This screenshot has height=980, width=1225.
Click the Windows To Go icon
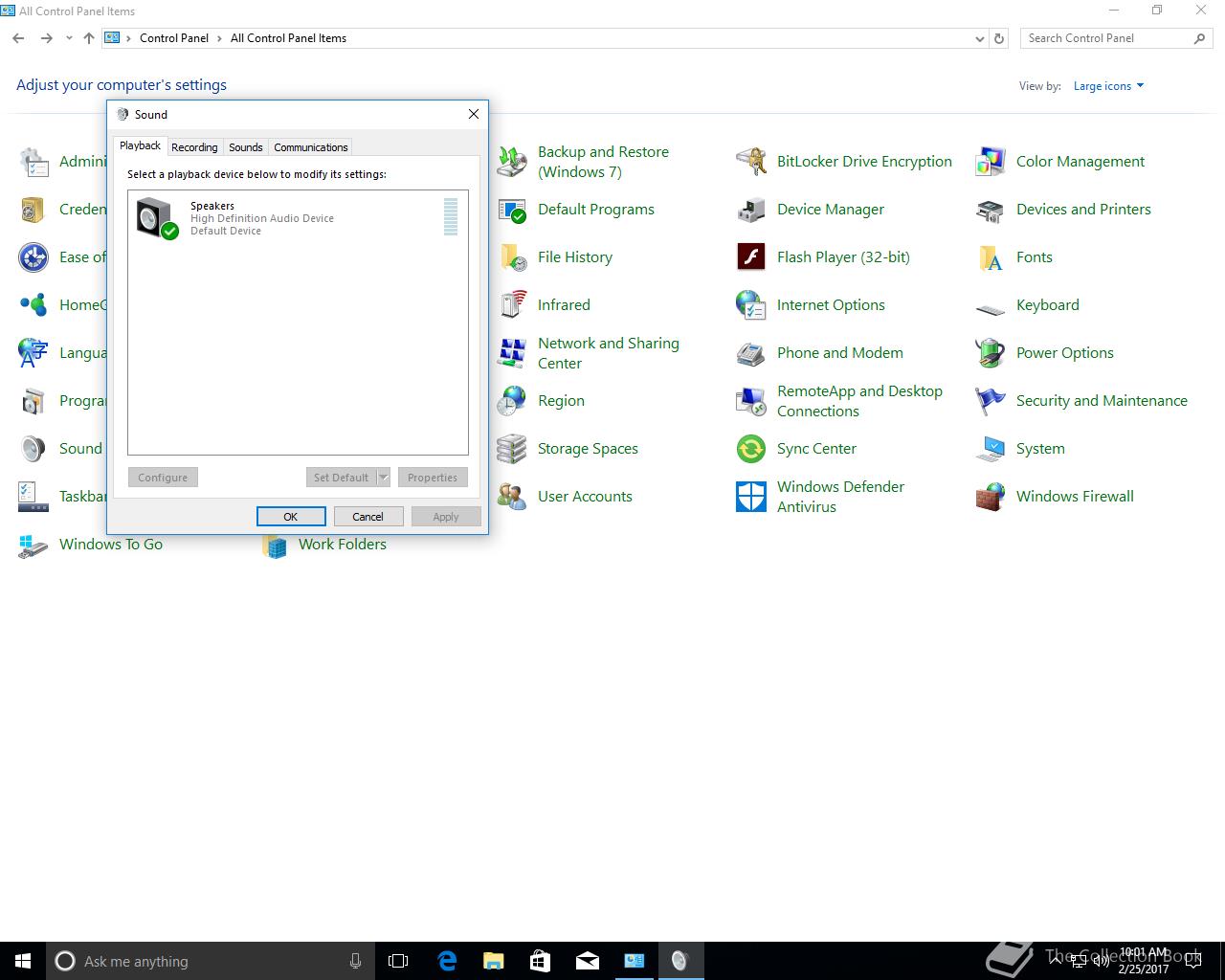point(33,545)
